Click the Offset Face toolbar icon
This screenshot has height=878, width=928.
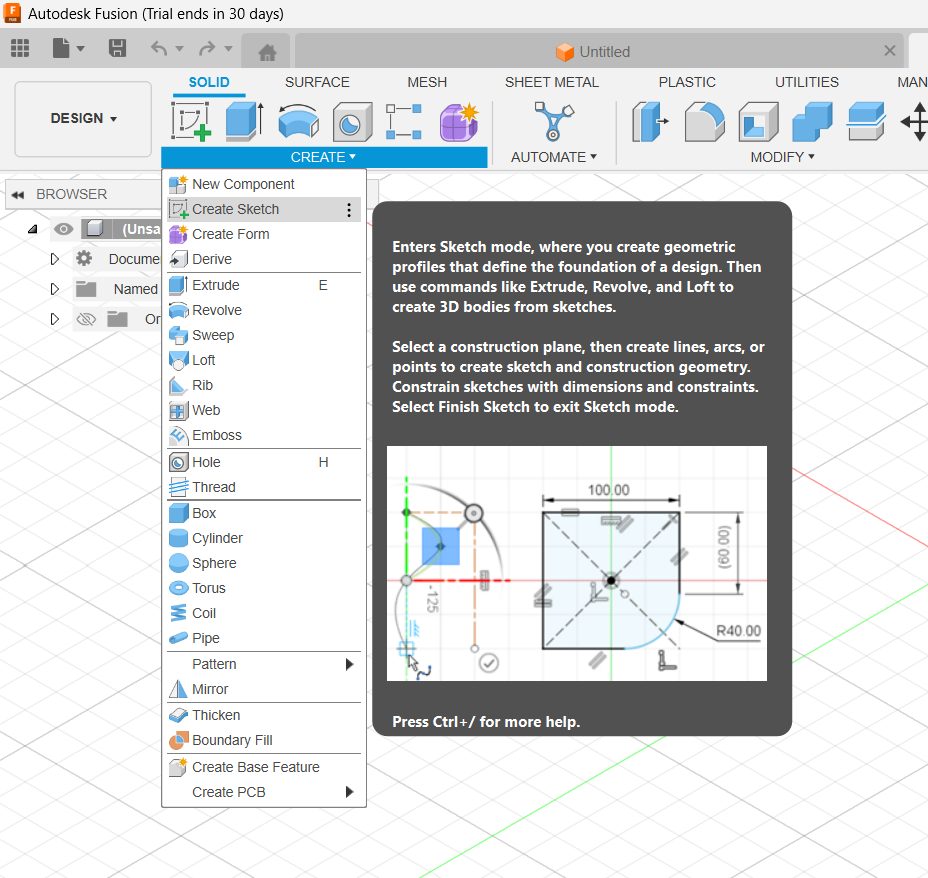(866, 121)
